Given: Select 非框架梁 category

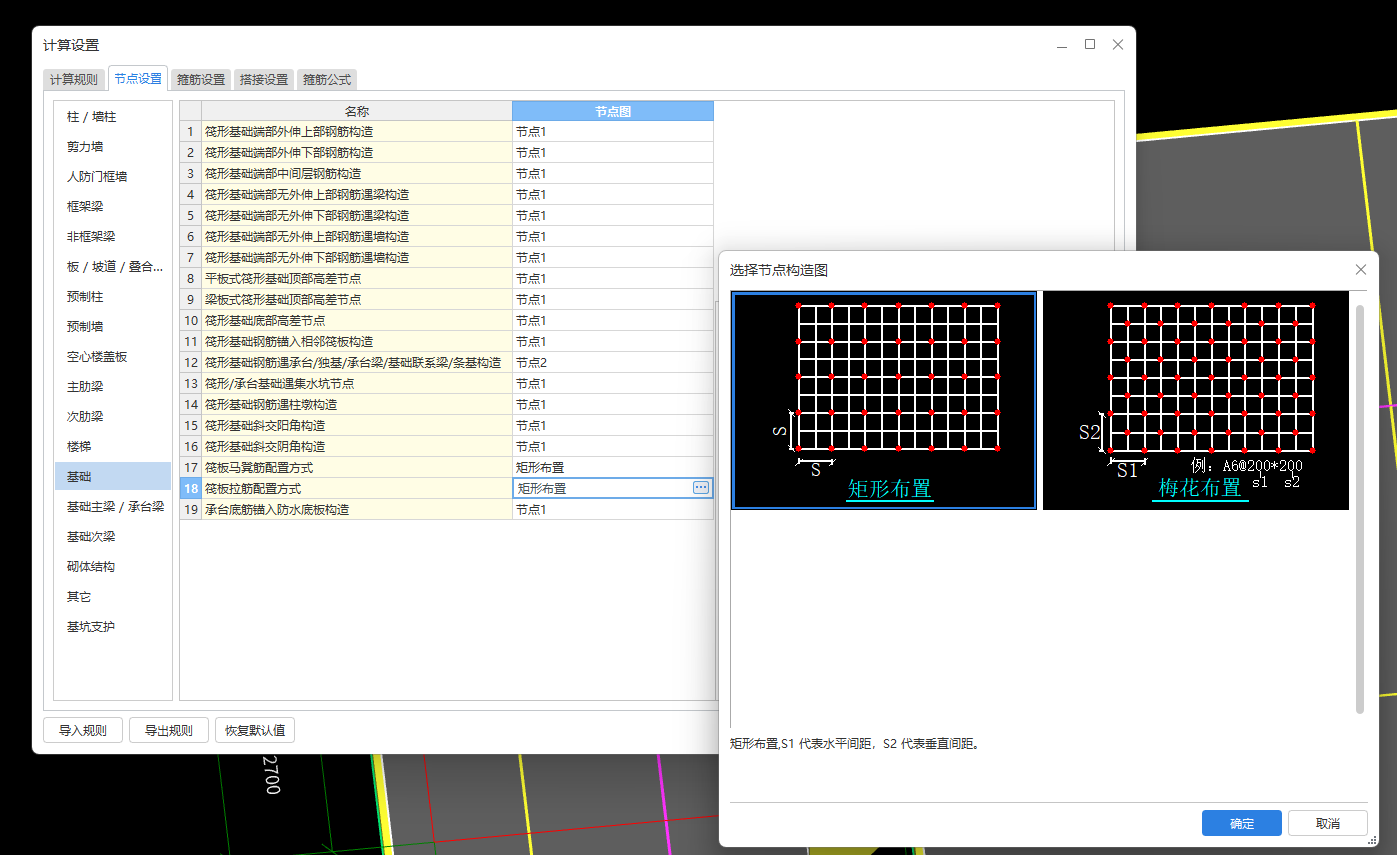Looking at the screenshot, I should point(113,237).
